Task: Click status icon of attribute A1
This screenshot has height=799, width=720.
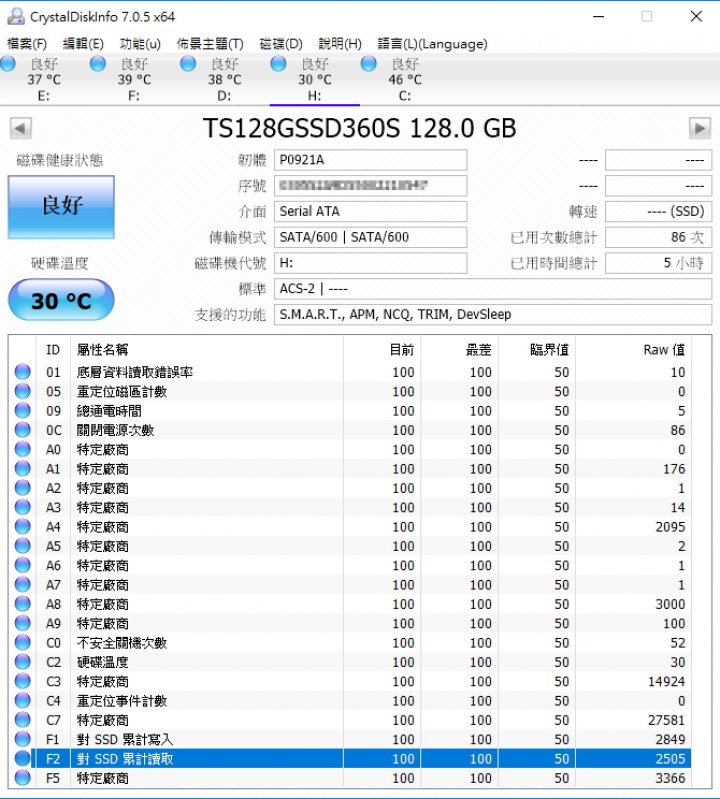Action: coord(22,469)
